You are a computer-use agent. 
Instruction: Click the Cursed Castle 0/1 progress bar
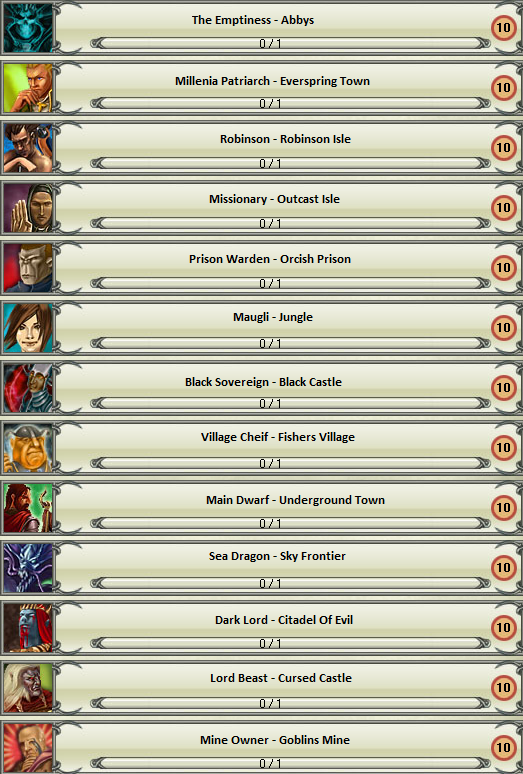[290, 703]
